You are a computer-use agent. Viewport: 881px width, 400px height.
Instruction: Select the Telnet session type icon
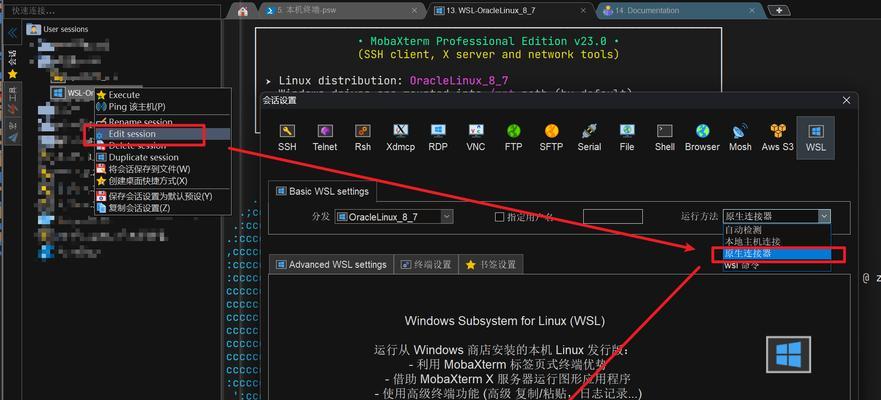tap(325, 131)
